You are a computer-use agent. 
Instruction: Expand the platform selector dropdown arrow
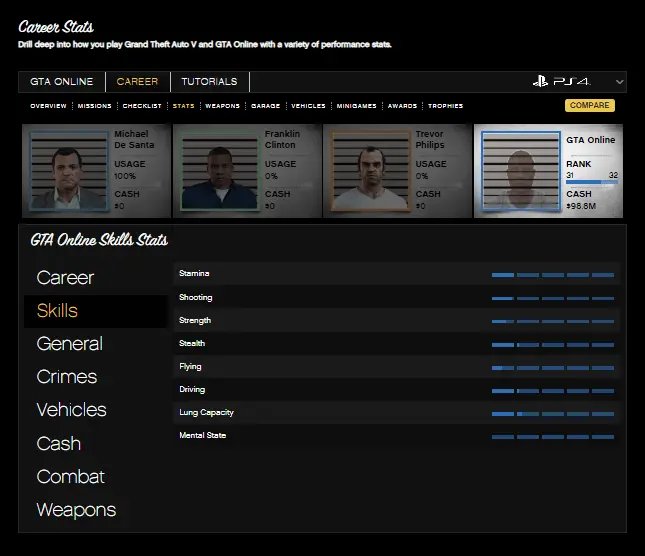[x=620, y=82]
